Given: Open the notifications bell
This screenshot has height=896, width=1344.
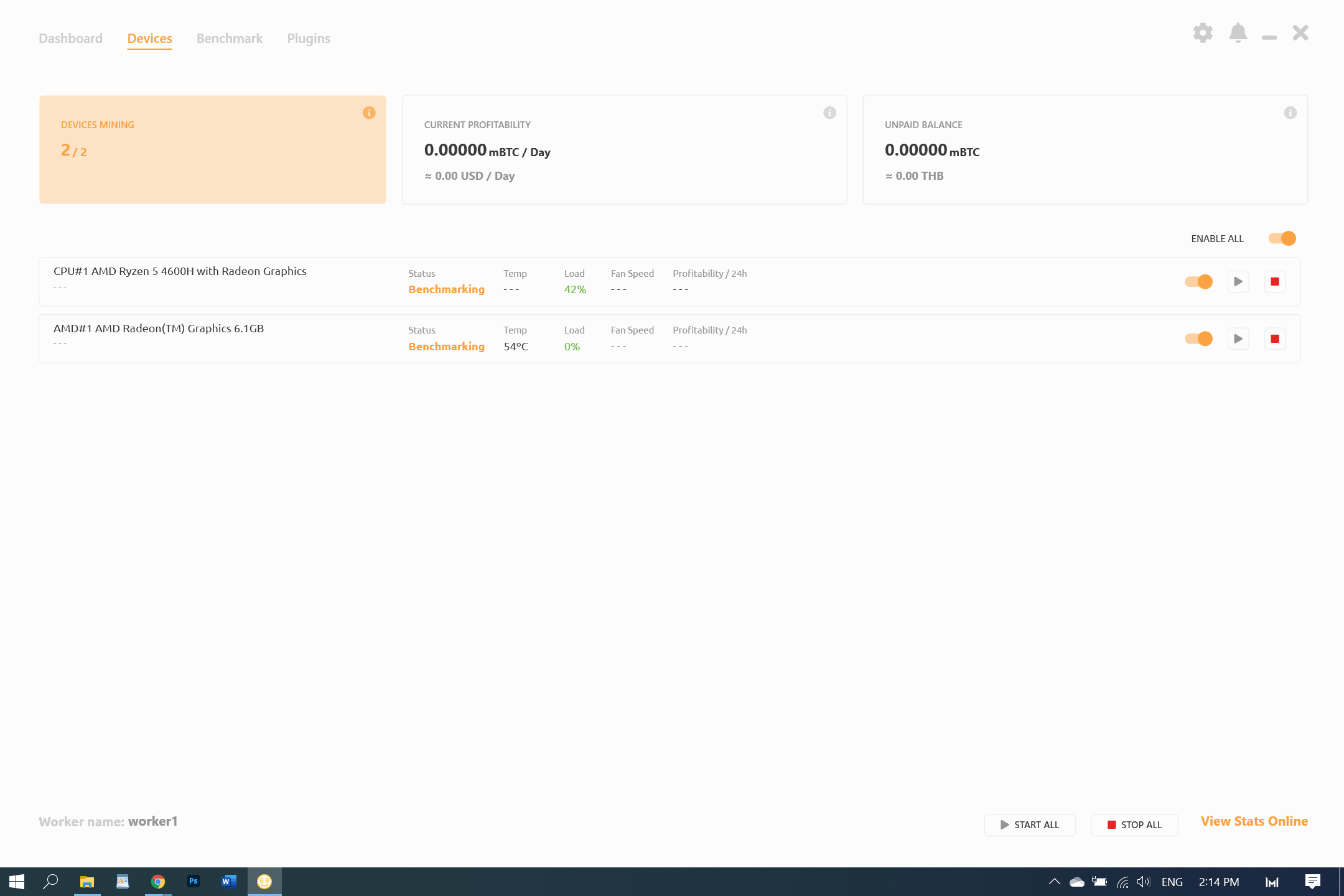Looking at the screenshot, I should [1238, 33].
